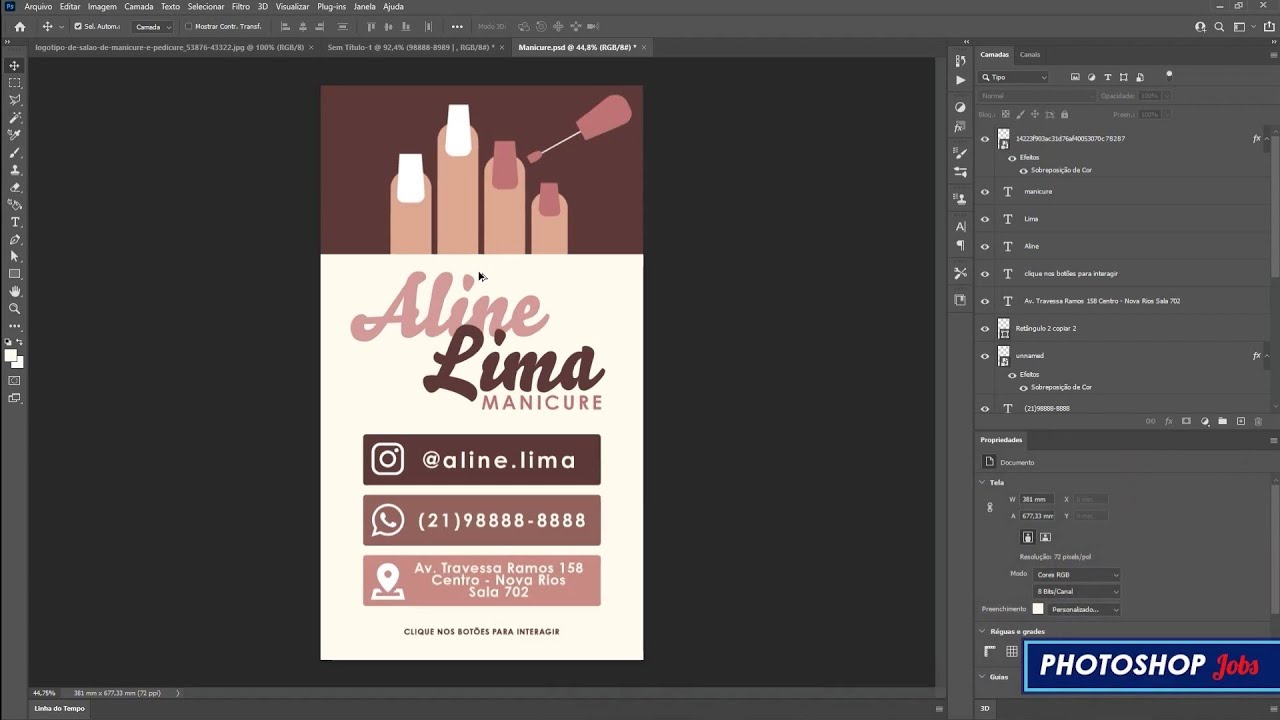Show rulers icon in Réguas e grades
The height and width of the screenshot is (720, 1280).
coord(990,651)
